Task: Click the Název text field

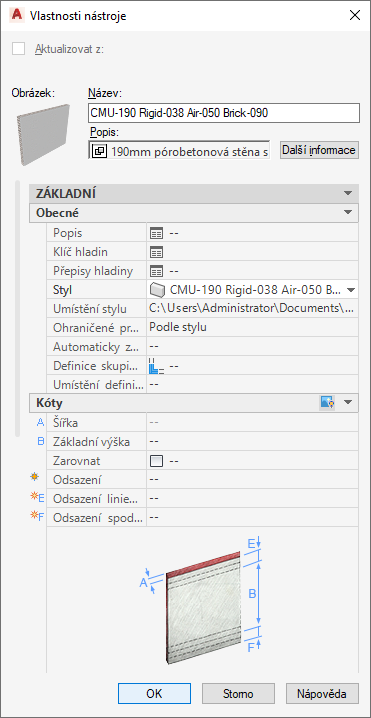Action: (x=224, y=113)
